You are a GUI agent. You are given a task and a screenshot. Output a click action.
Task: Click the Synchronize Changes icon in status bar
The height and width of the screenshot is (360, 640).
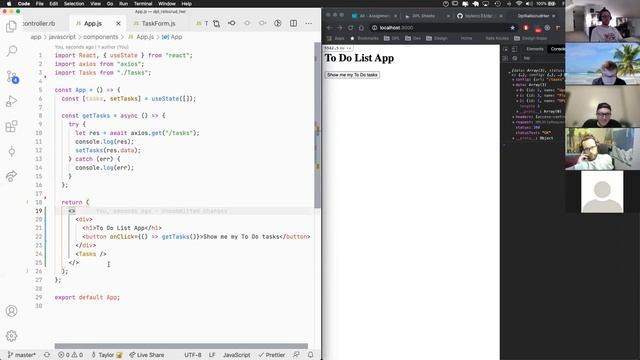point(47,355)
